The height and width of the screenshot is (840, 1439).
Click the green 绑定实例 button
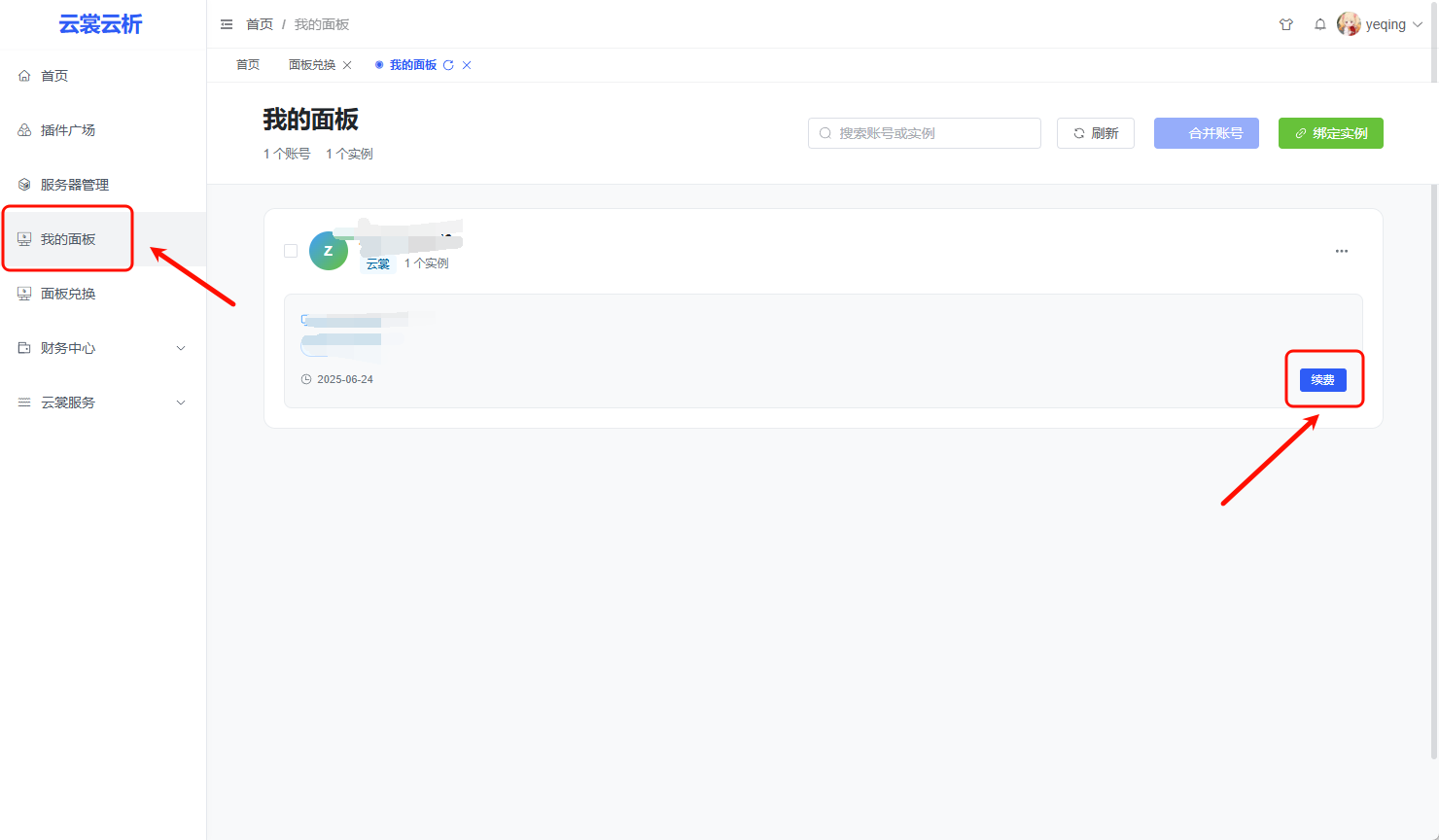(1330, 133)
